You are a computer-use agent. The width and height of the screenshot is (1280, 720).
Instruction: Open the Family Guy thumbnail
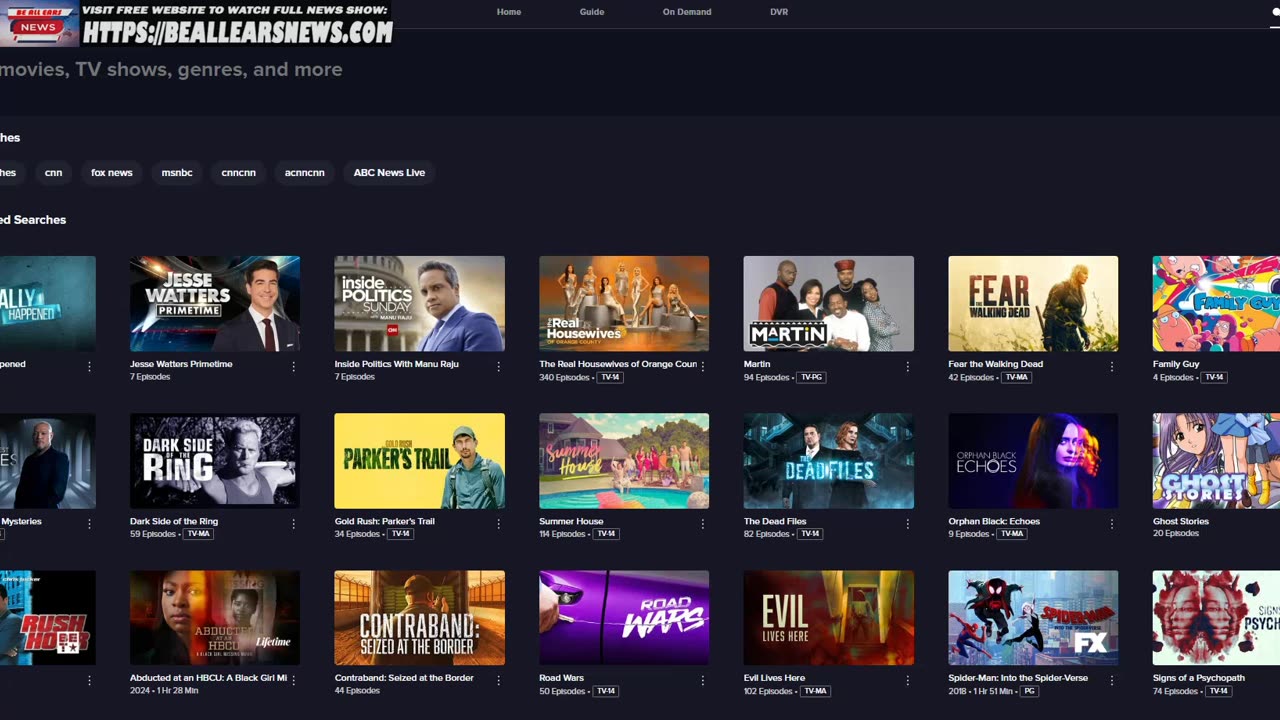[1216, 303]
